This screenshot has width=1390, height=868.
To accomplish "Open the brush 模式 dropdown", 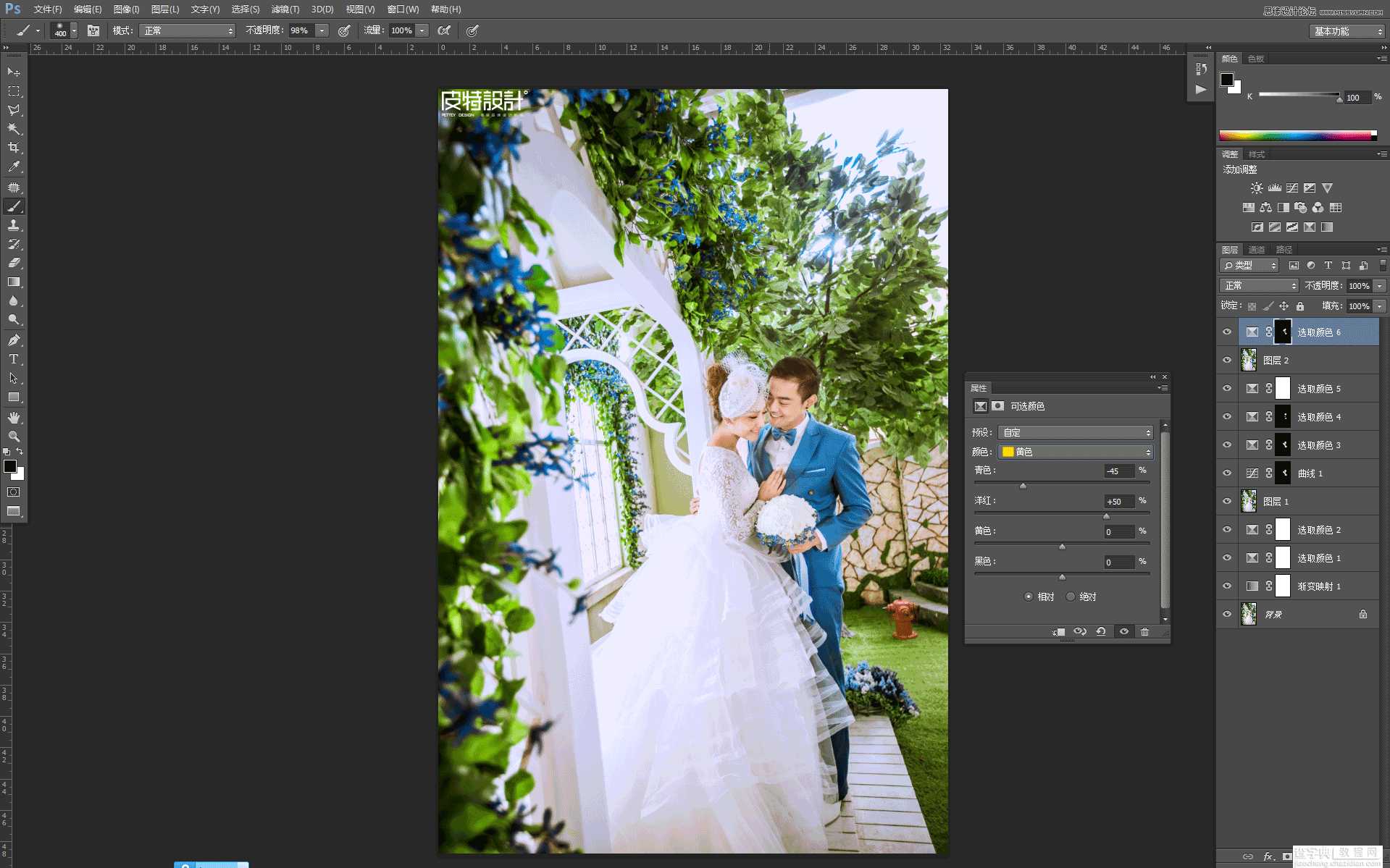I will 187,30.
